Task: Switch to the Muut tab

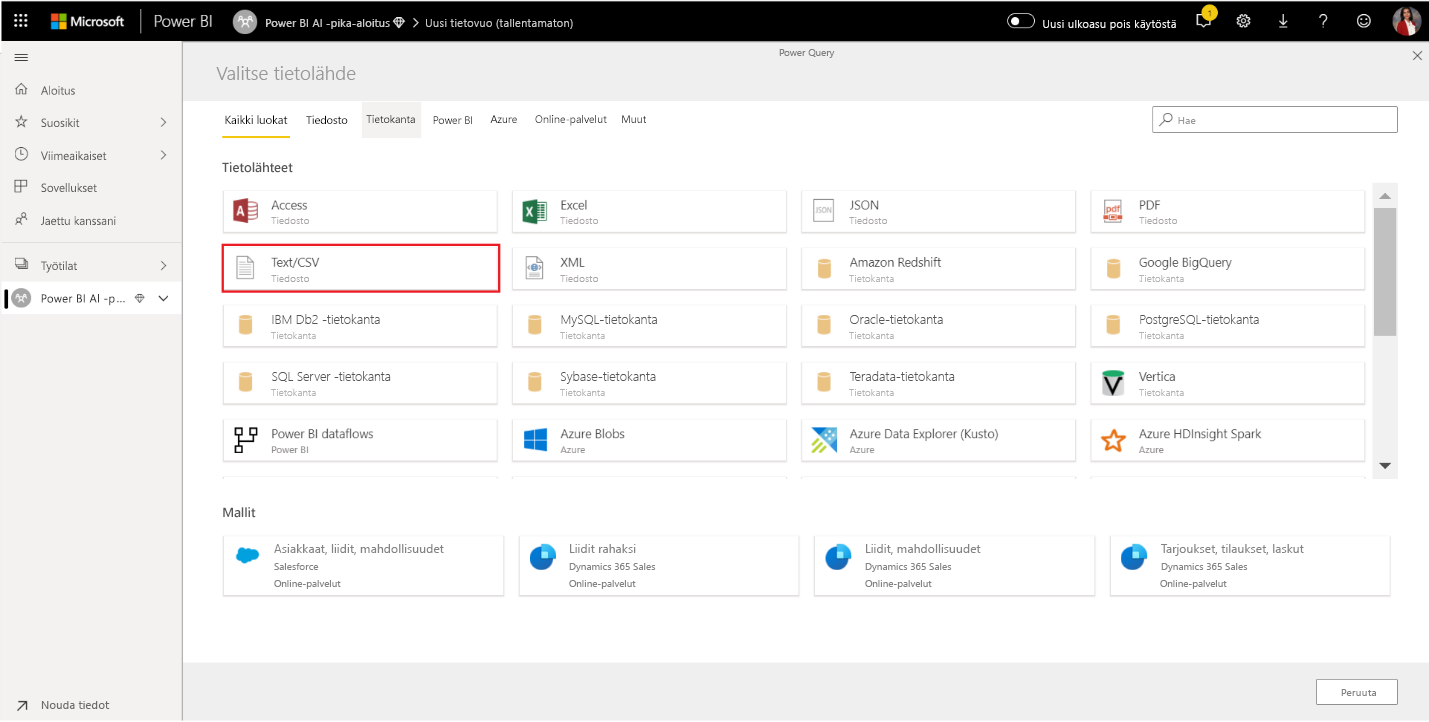Action: tap(634, 120)
